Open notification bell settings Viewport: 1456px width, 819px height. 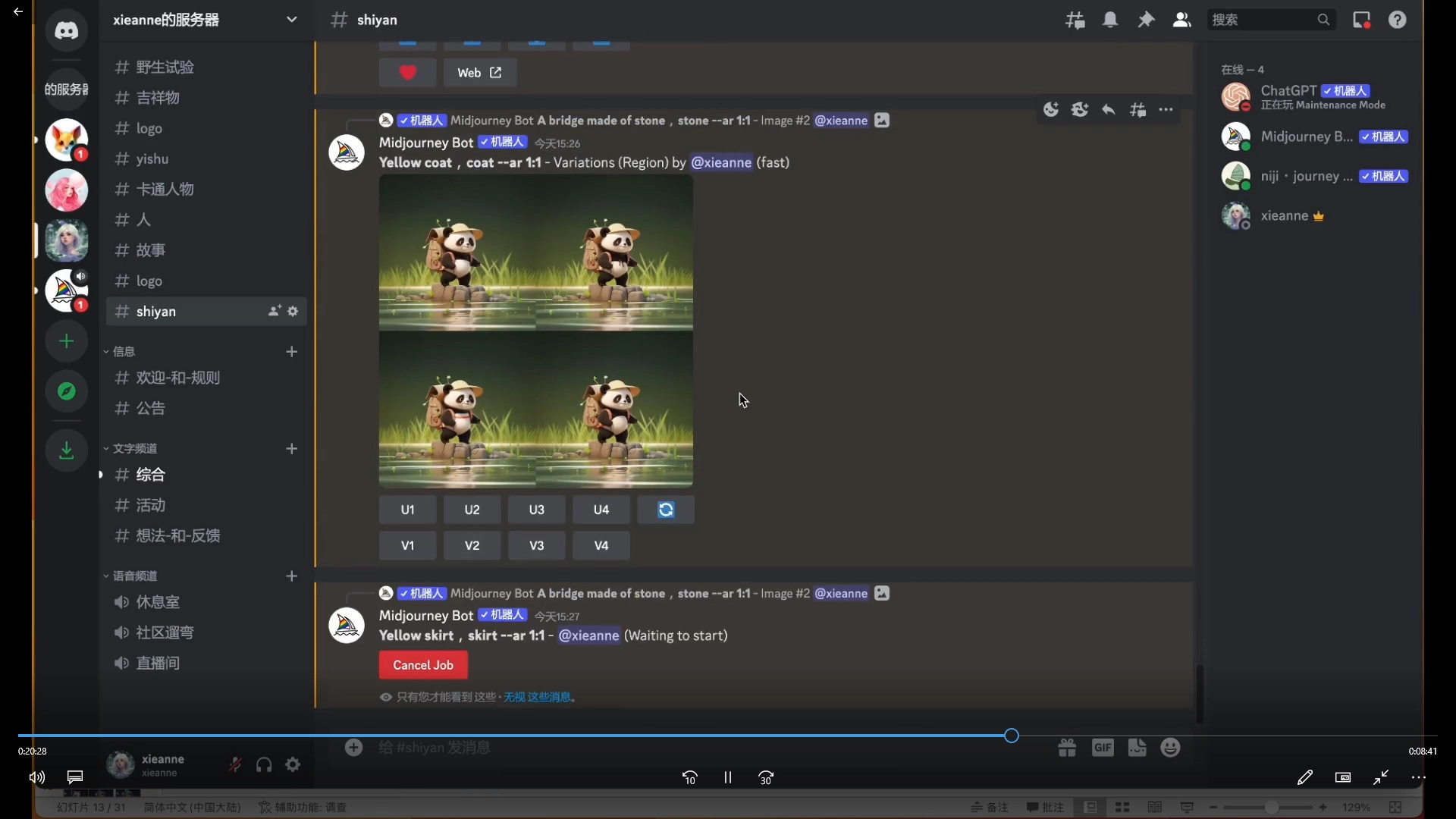pos(1110,20)
